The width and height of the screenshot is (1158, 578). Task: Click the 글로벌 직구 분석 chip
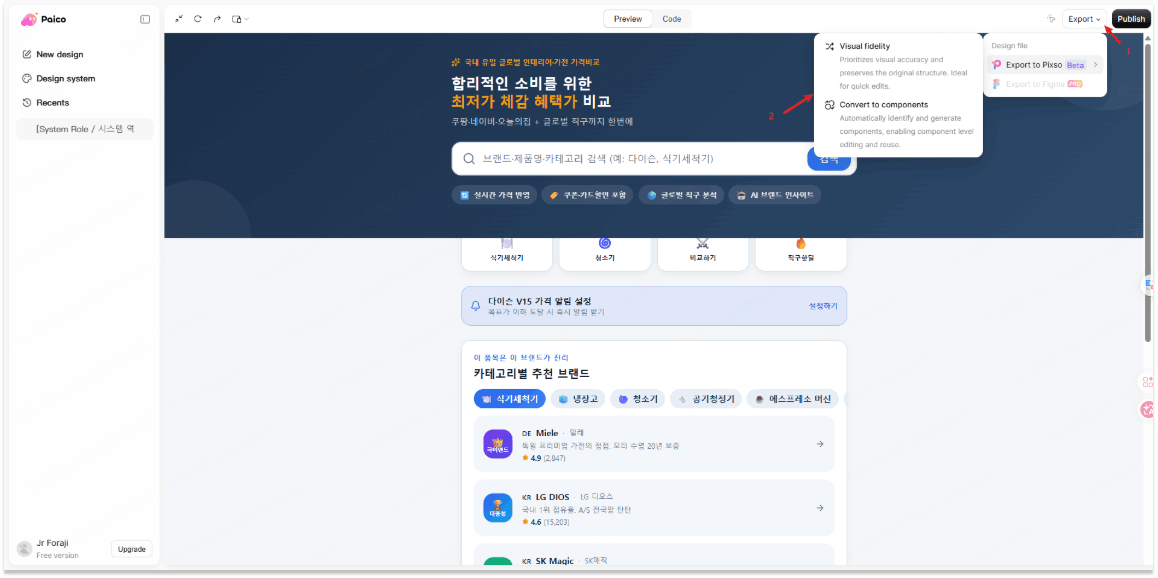pos(681,195)
